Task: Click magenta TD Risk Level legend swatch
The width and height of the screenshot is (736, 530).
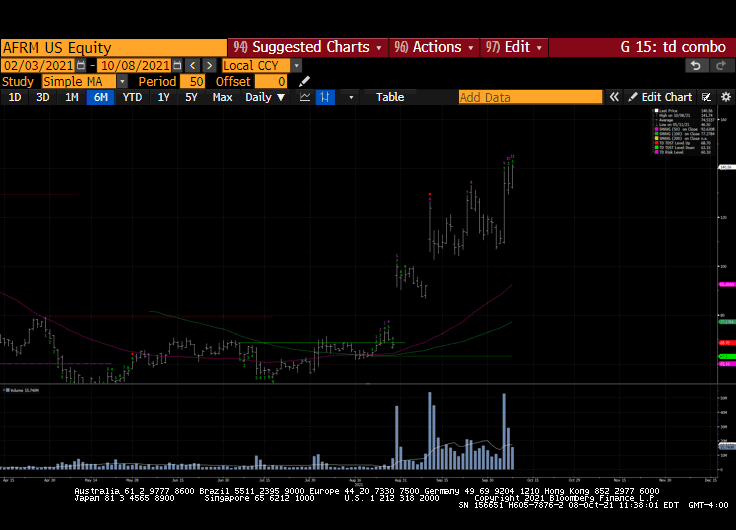Action: tap(657, 152)
